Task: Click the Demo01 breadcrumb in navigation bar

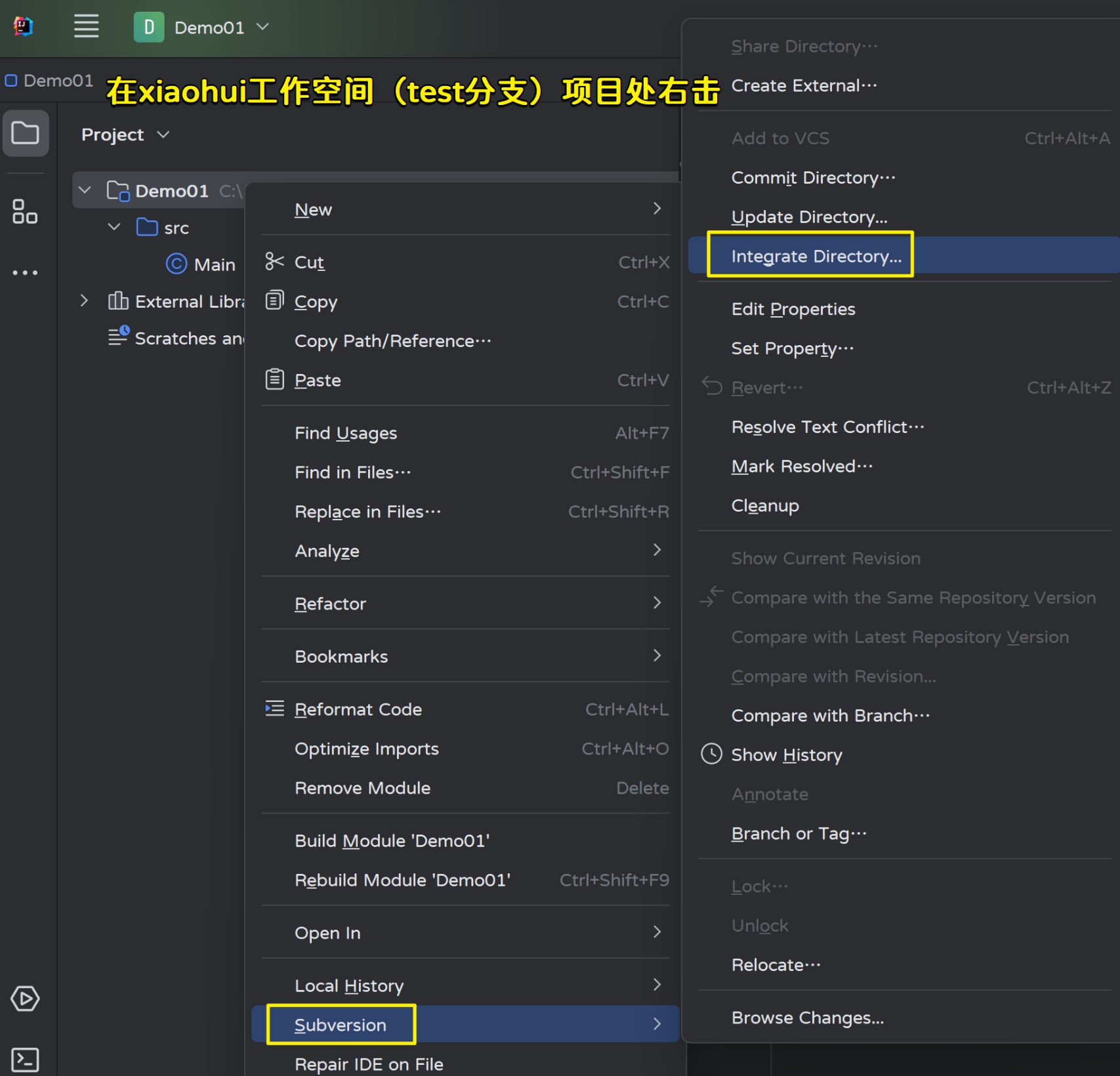Action: 51,80
